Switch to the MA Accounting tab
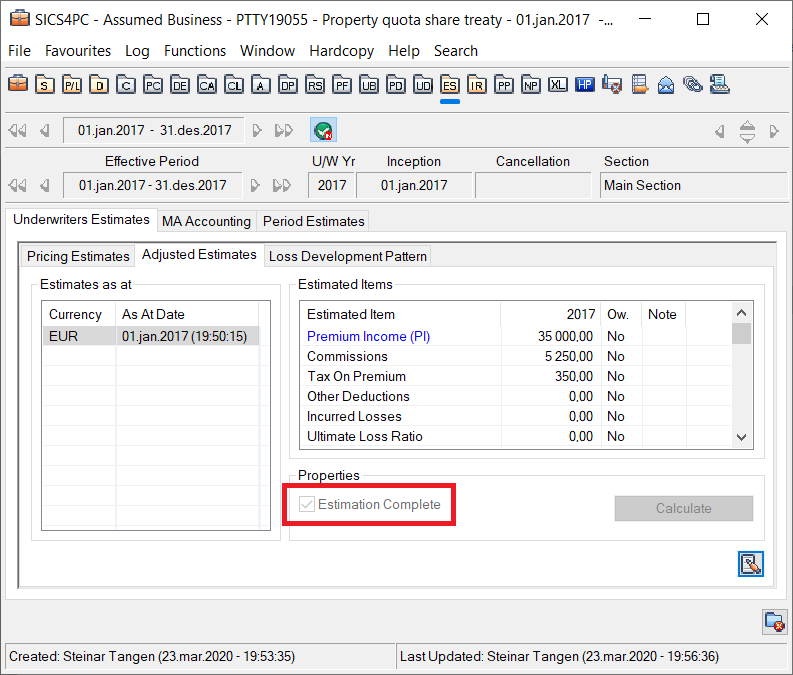This screenshot has width=793, height=675. click(x=206, y=221)
